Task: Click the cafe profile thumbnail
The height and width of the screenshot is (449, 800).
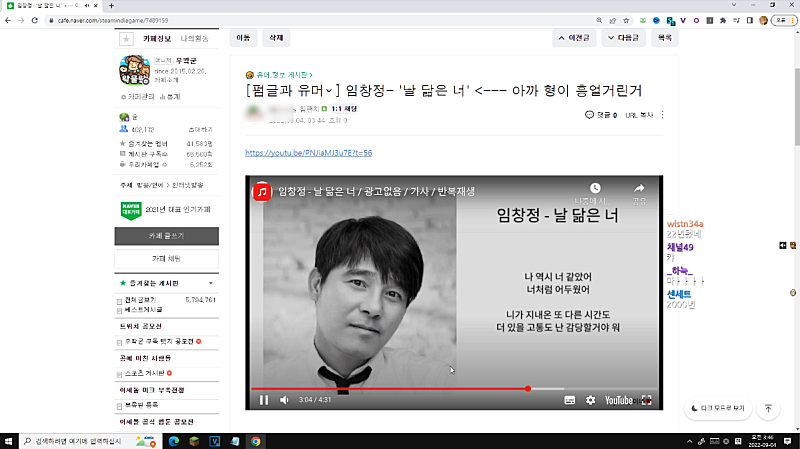Action: click(134, 70)
